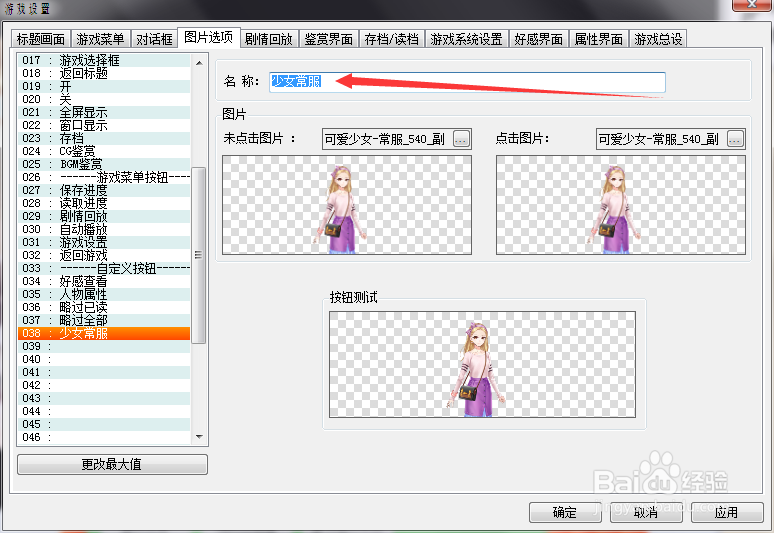Select list row 030 自动播放
The image size is (774, 533).
pyautogui.click(x=104, y=229)
